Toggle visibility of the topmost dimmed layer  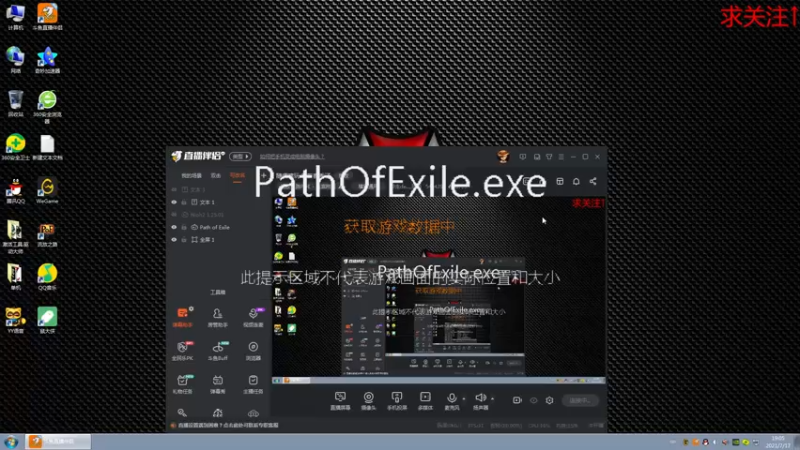click(x=174, y=189)
